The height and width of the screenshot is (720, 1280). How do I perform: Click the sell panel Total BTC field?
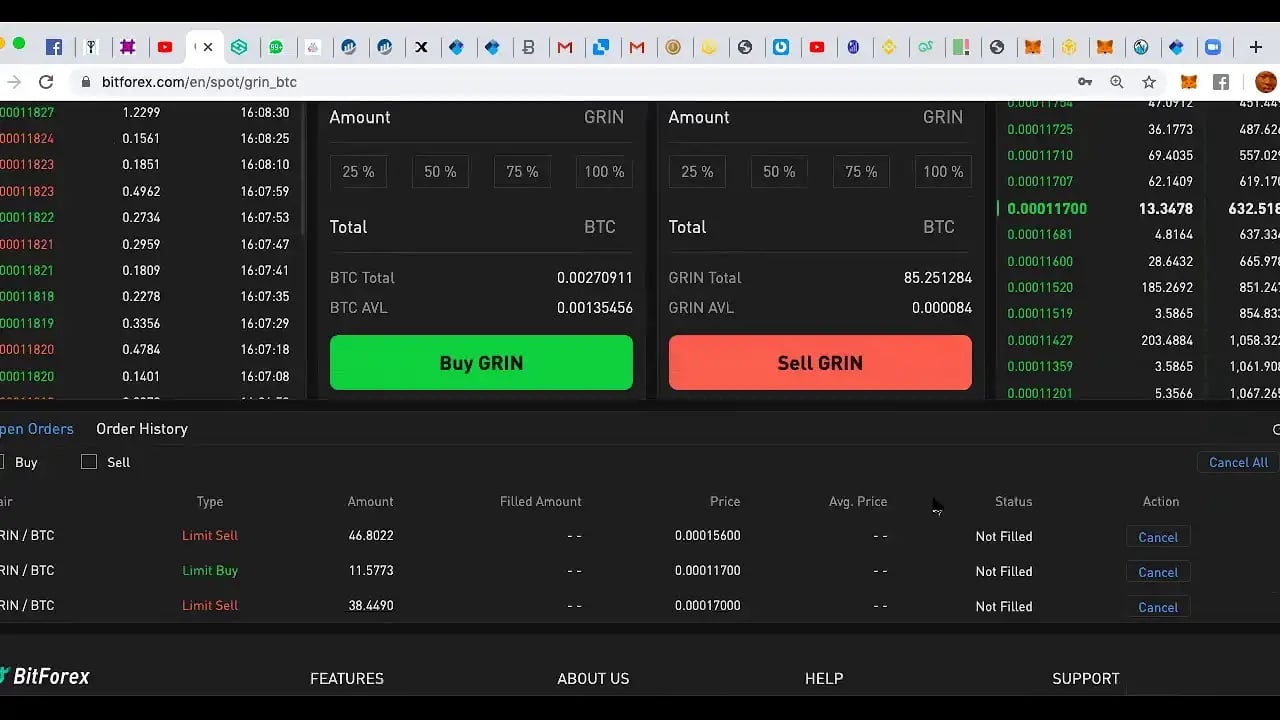(820, 228)
